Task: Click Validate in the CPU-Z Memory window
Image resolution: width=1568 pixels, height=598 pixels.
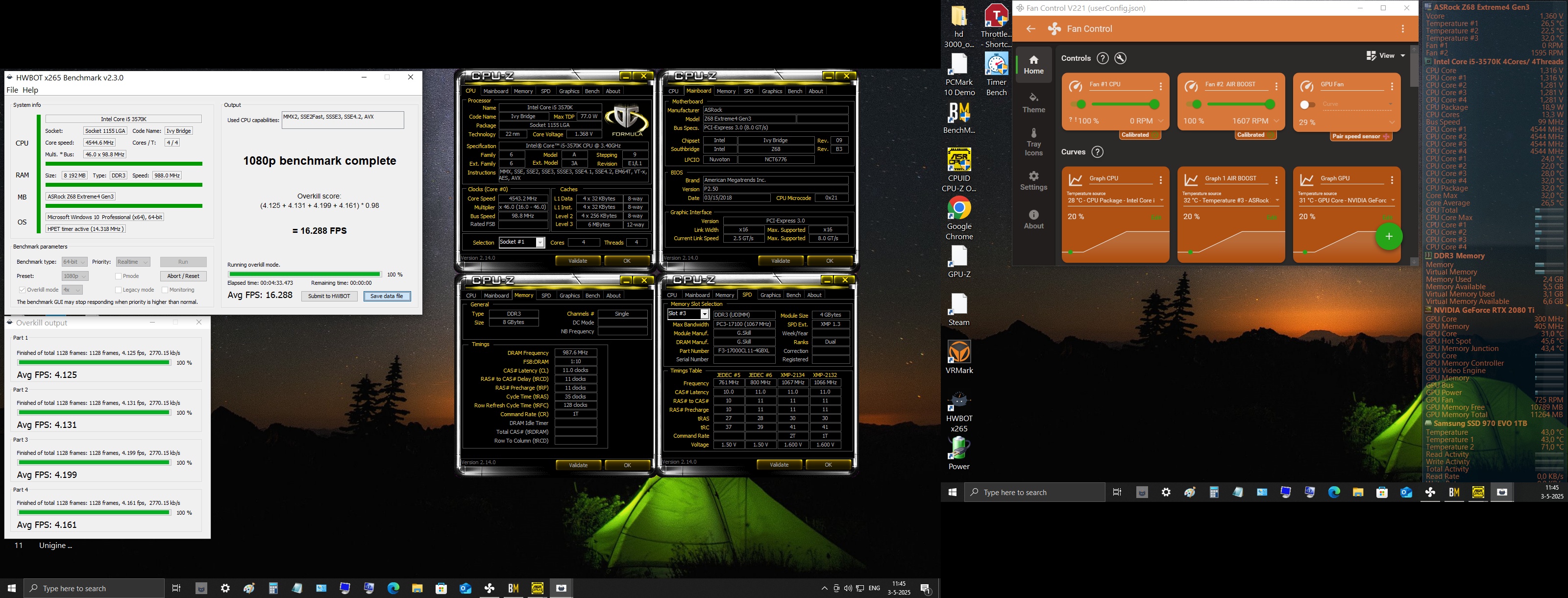Action: [578, 465]
